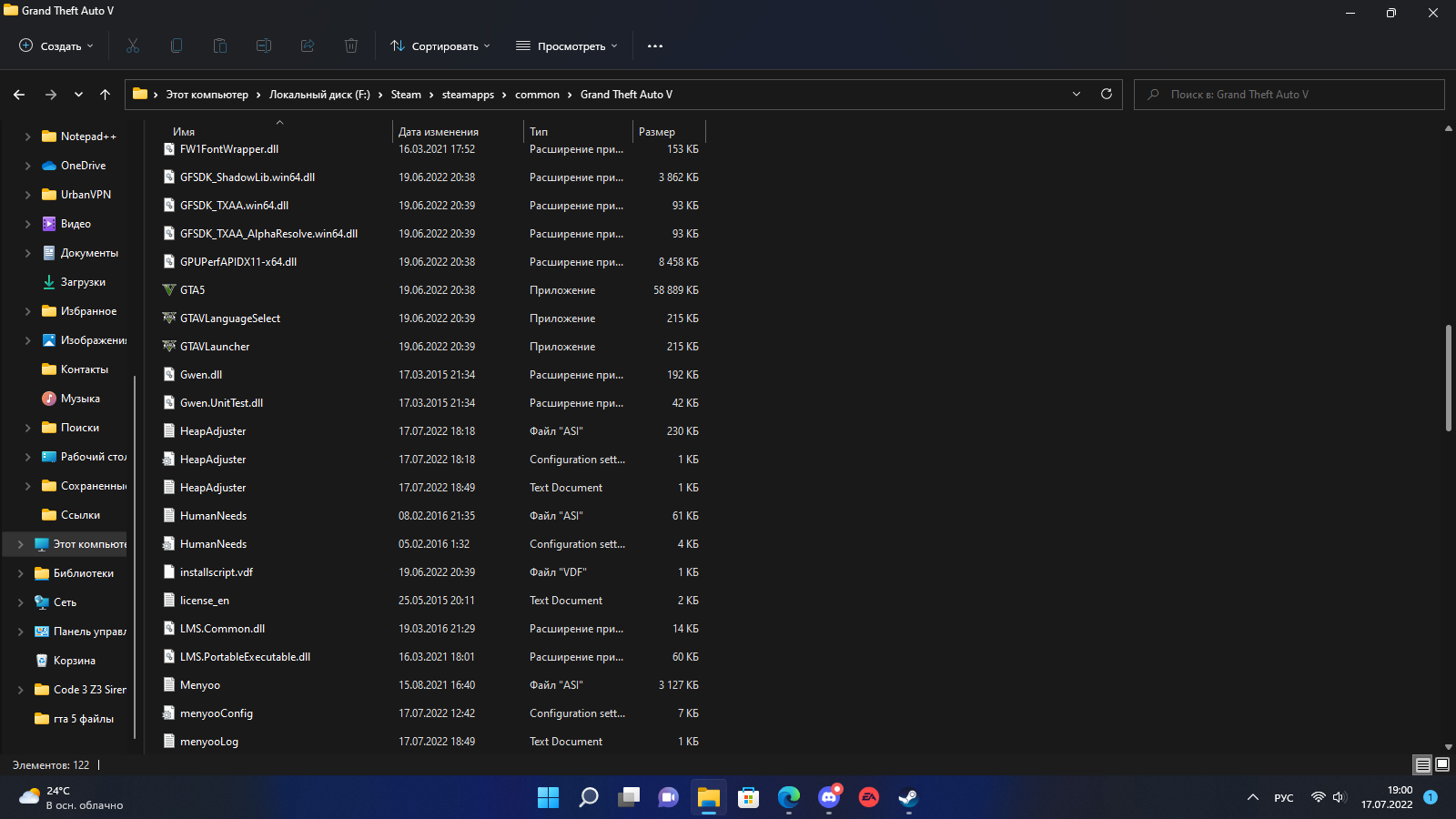Expand the Документы tree node
This screenshot has width=1456, height=819.
27,253
